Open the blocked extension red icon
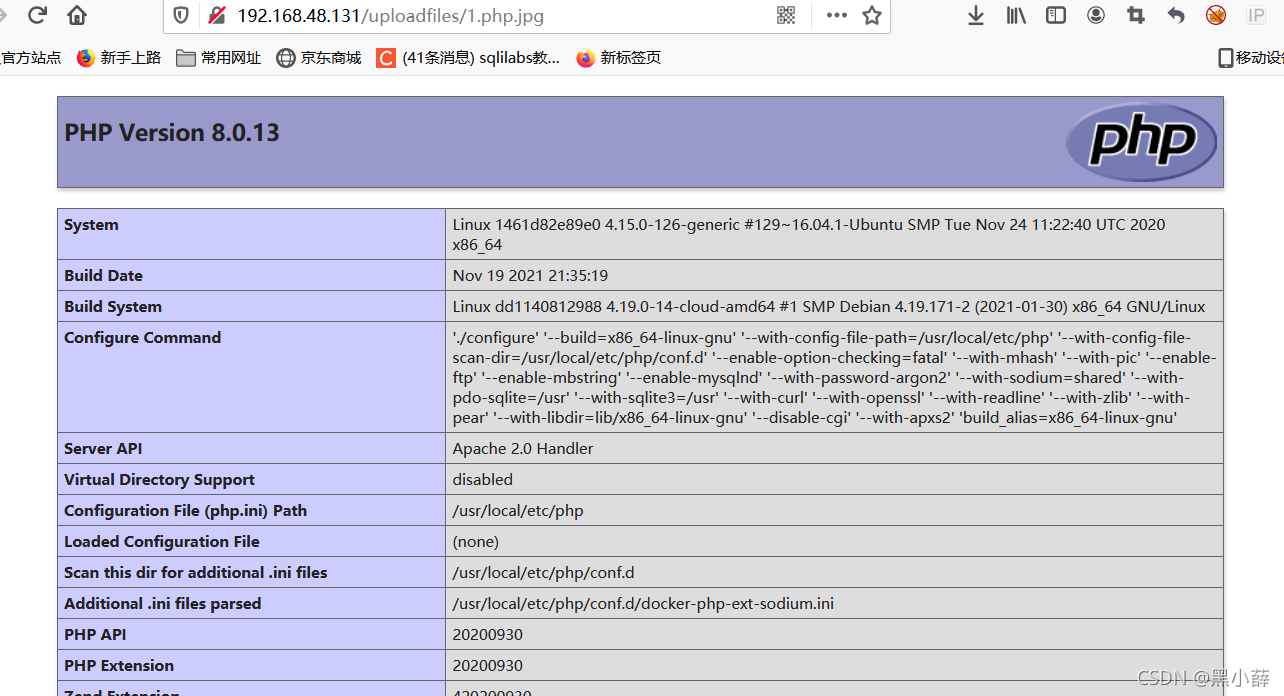Image resolution: width=1284 pixels, height=696 pixels. pyautogui.click(x=1216, y=15)
